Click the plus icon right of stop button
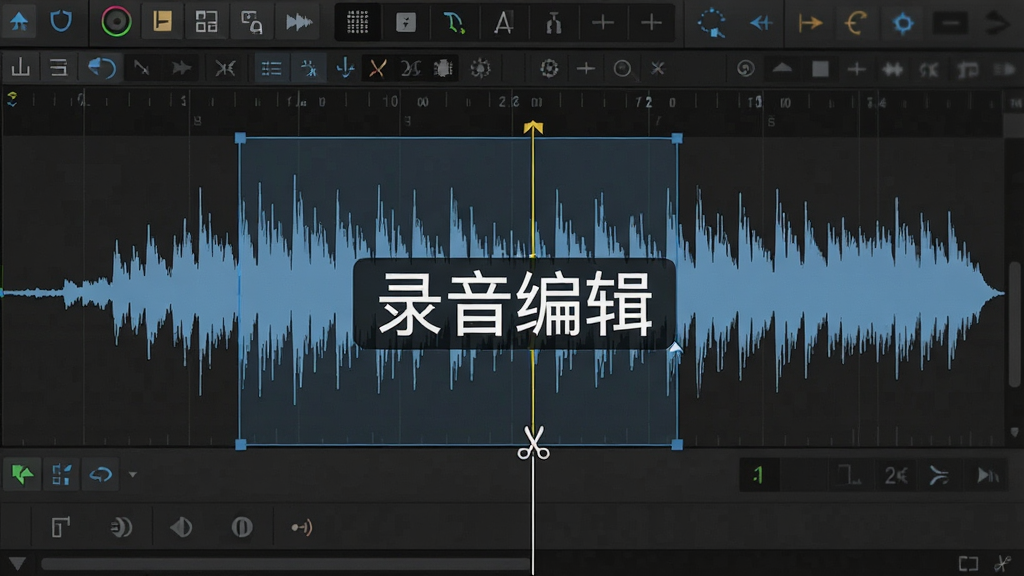 (x=856, y=69)
